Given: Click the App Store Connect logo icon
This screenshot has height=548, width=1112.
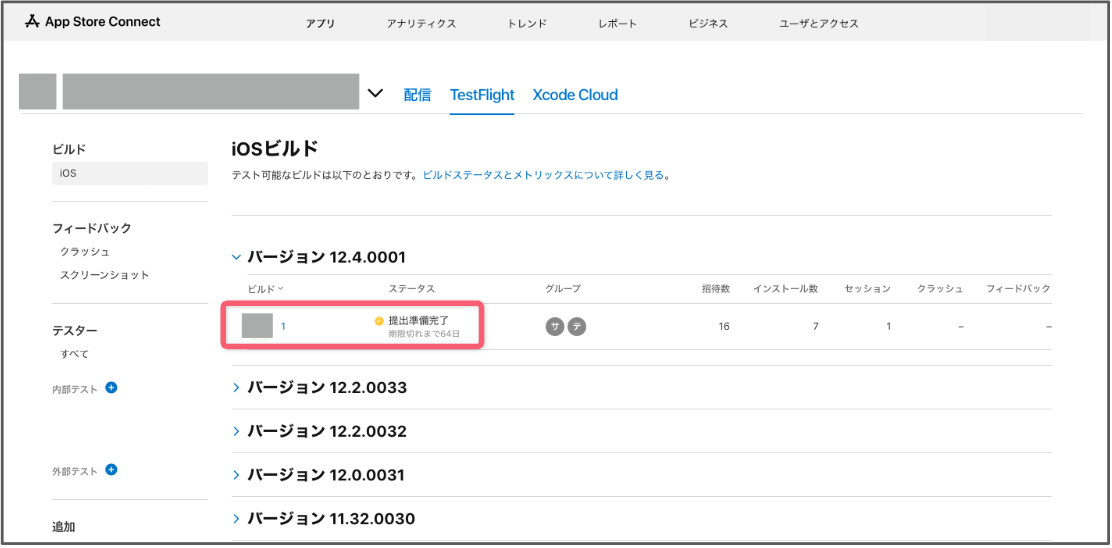Looking at the screenshot, I should click(33, 22).
